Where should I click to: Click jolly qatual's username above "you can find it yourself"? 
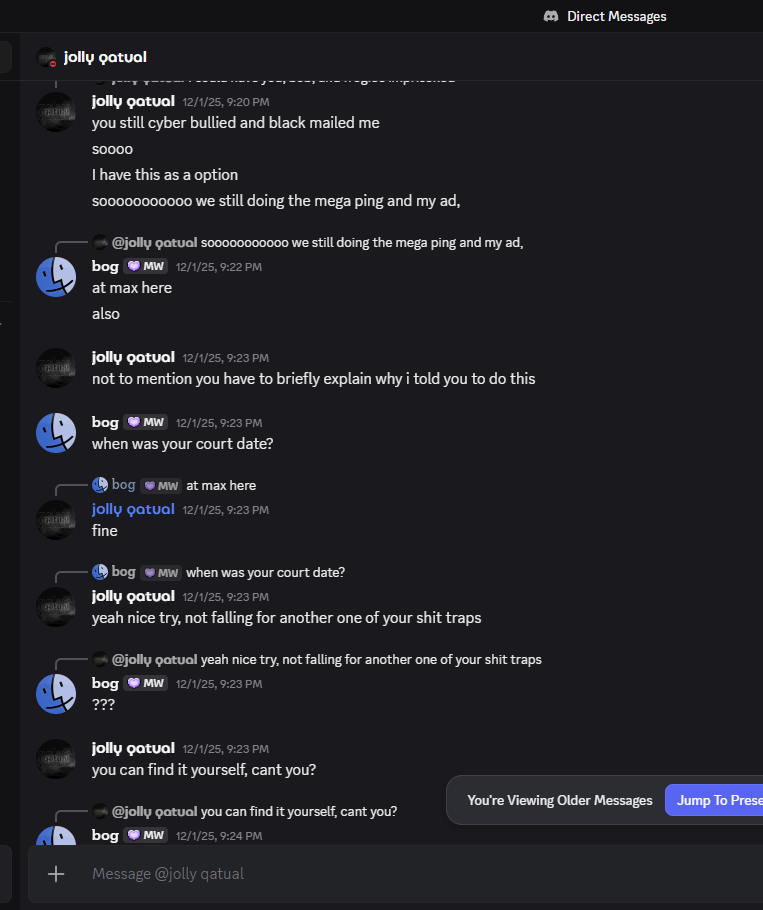[x=133, y=748]
